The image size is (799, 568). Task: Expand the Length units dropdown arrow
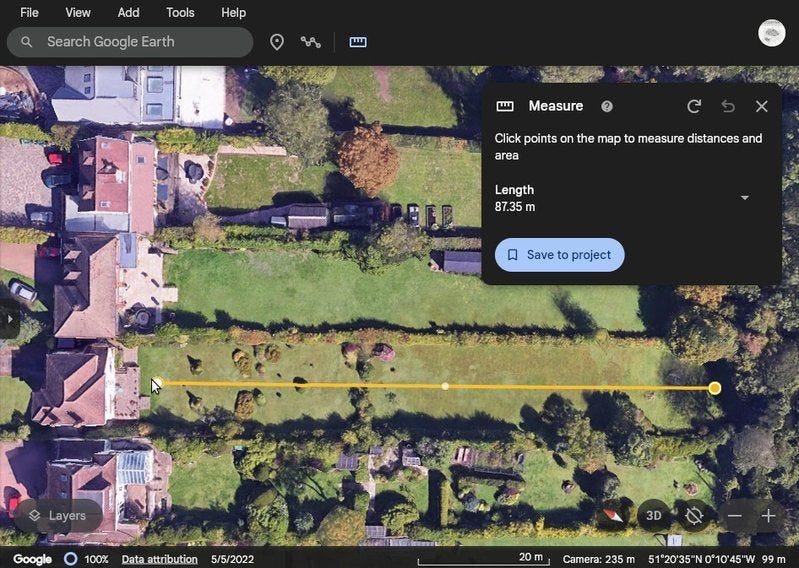[x=744, y=198]
